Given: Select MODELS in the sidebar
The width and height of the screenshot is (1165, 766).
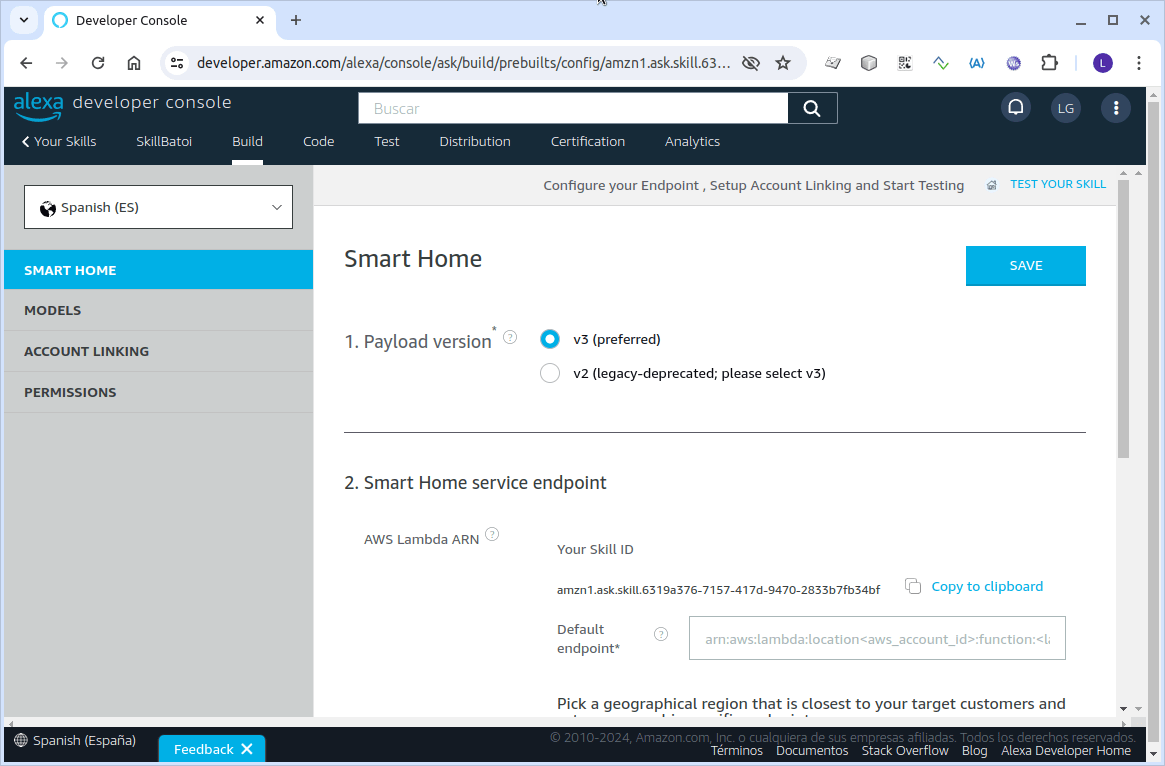Looking at the screenshot, I should [158, 310].
